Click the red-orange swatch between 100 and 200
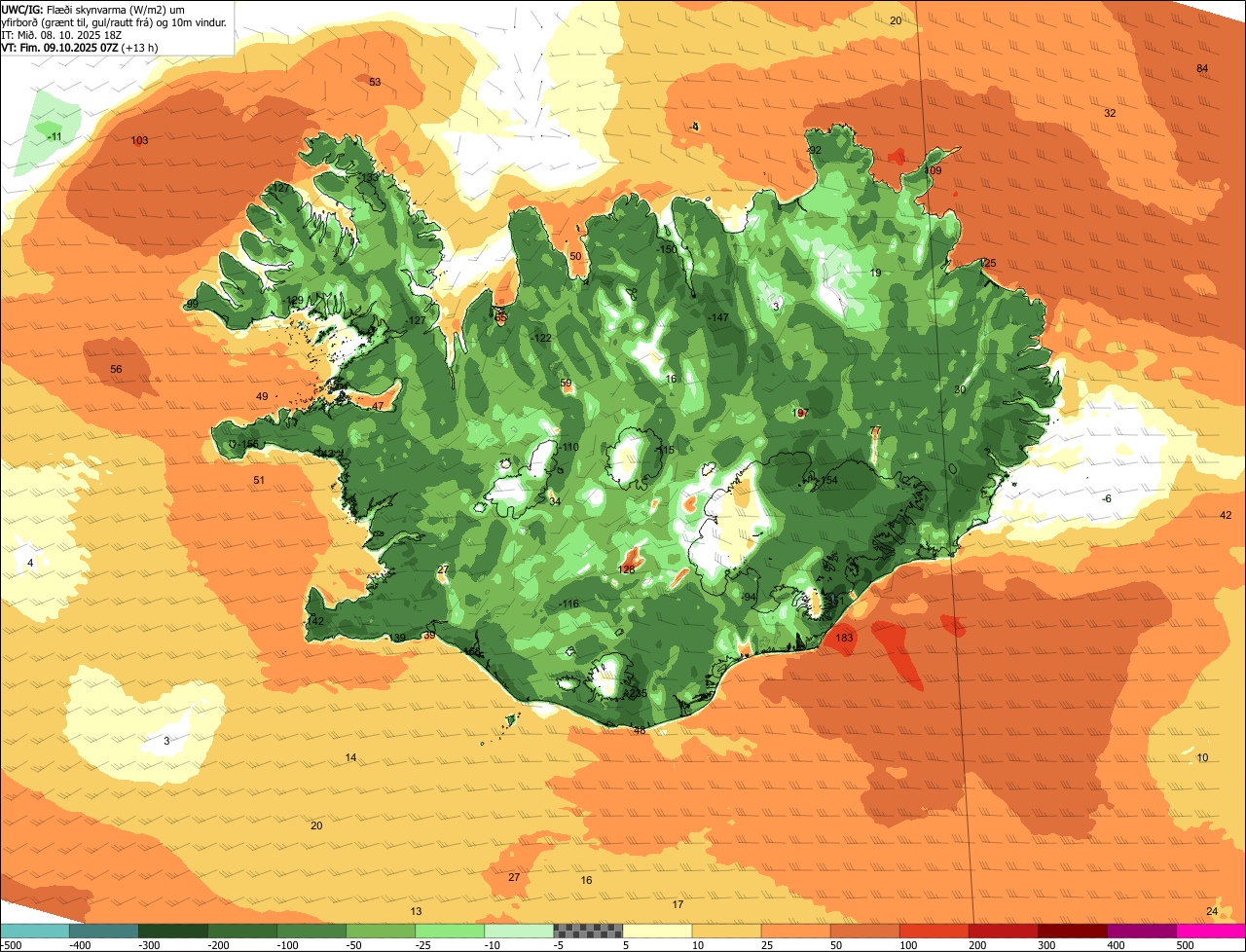The image size is (1246, 952). click(934, 931)
